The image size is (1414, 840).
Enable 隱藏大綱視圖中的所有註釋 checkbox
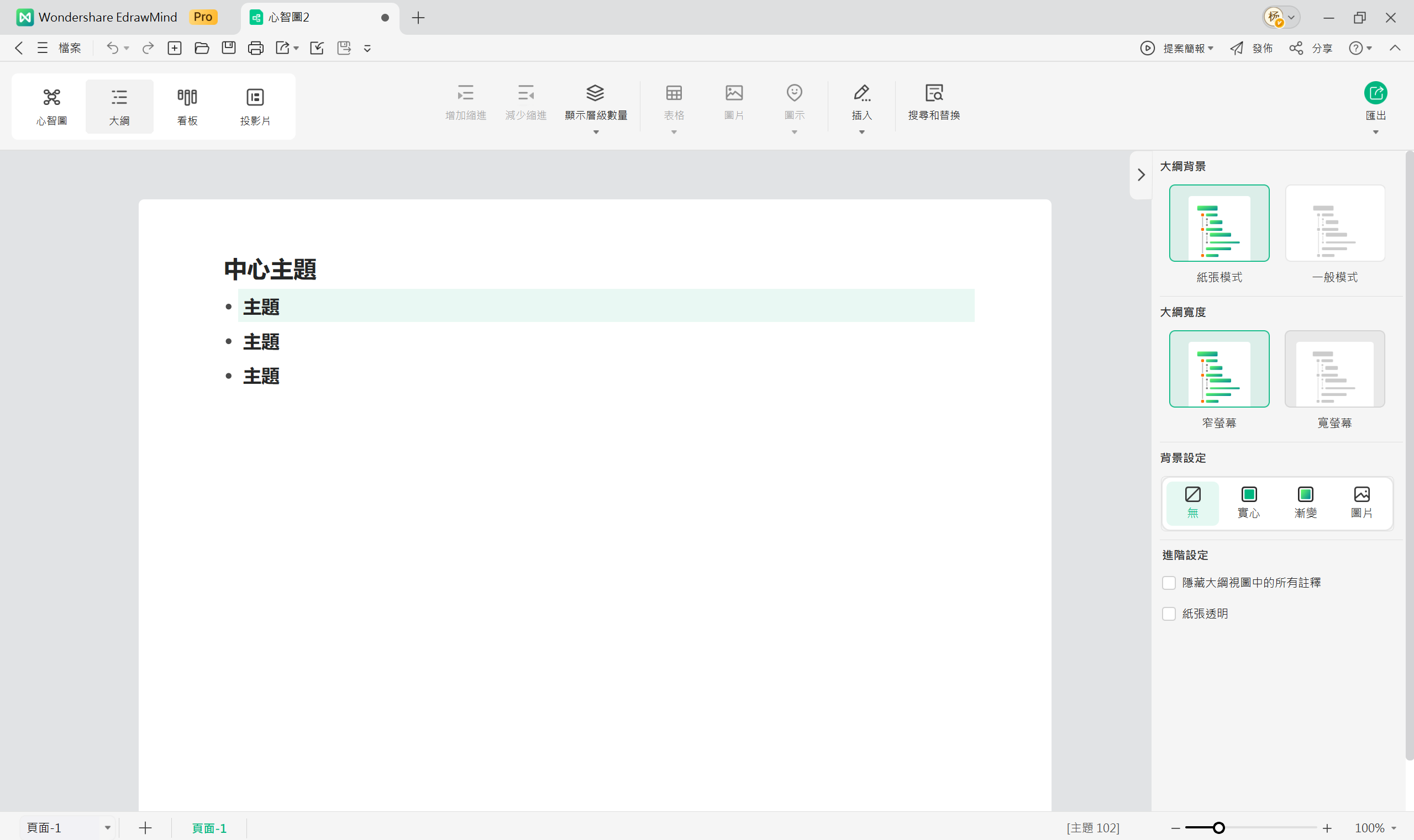(1170, 583)
